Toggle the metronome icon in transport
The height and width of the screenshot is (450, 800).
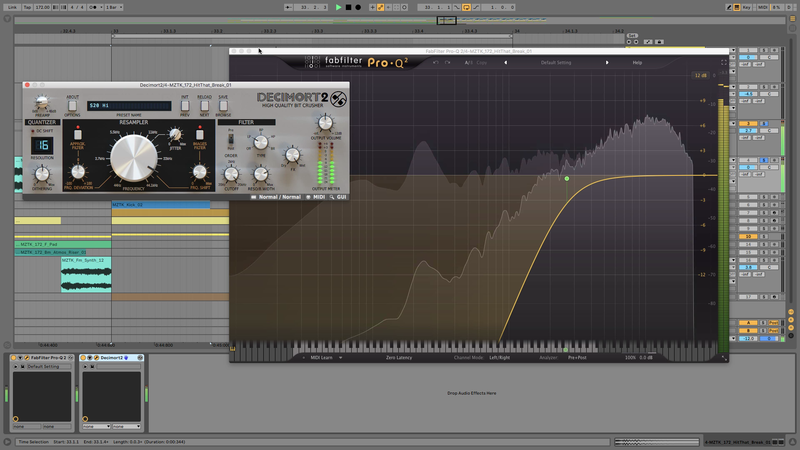pos(93,7)
